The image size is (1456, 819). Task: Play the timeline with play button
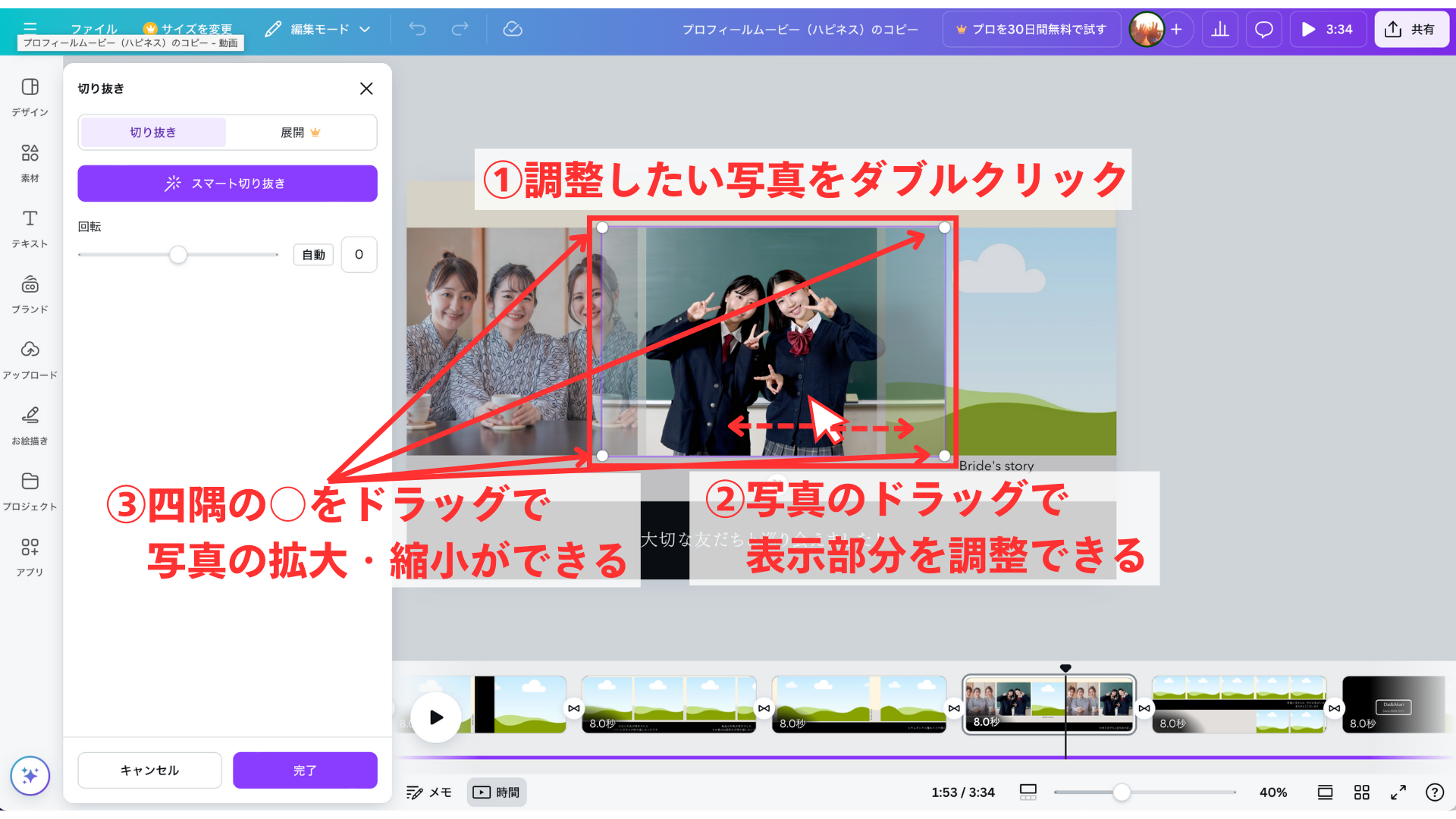(x=436, y=717)
